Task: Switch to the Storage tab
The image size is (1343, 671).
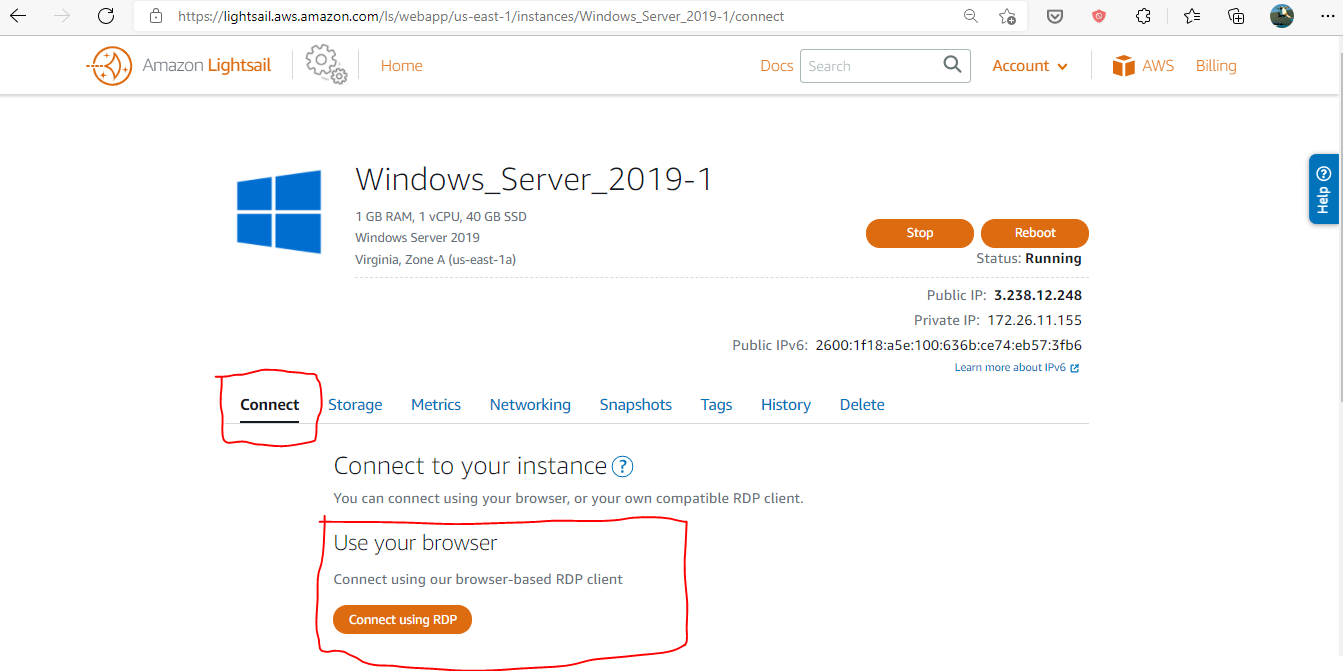Action: tap(355, 405)
